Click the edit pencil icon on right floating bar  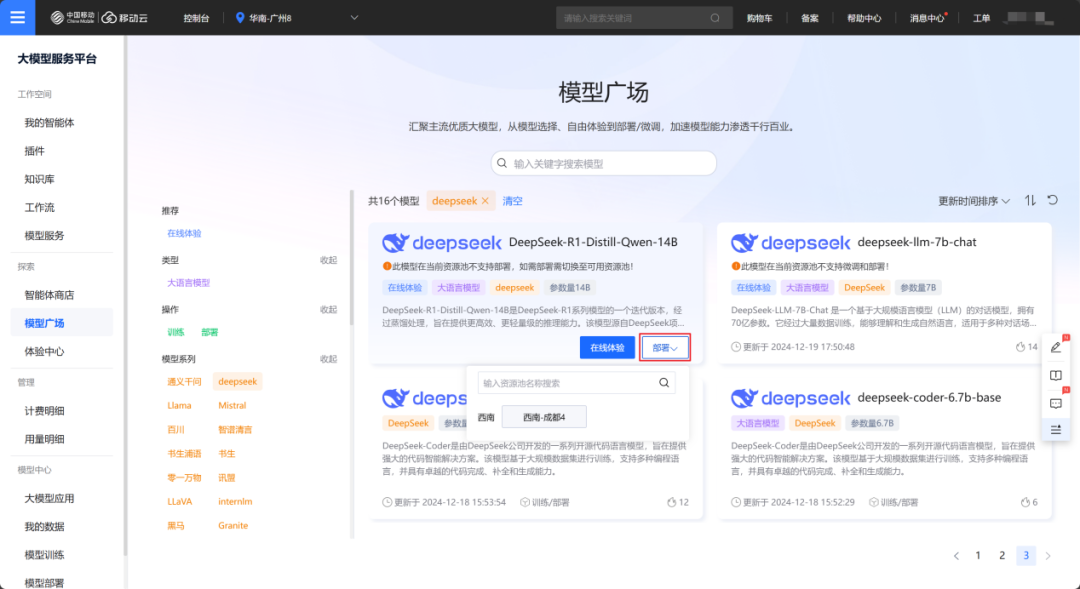pos(1056,347)
